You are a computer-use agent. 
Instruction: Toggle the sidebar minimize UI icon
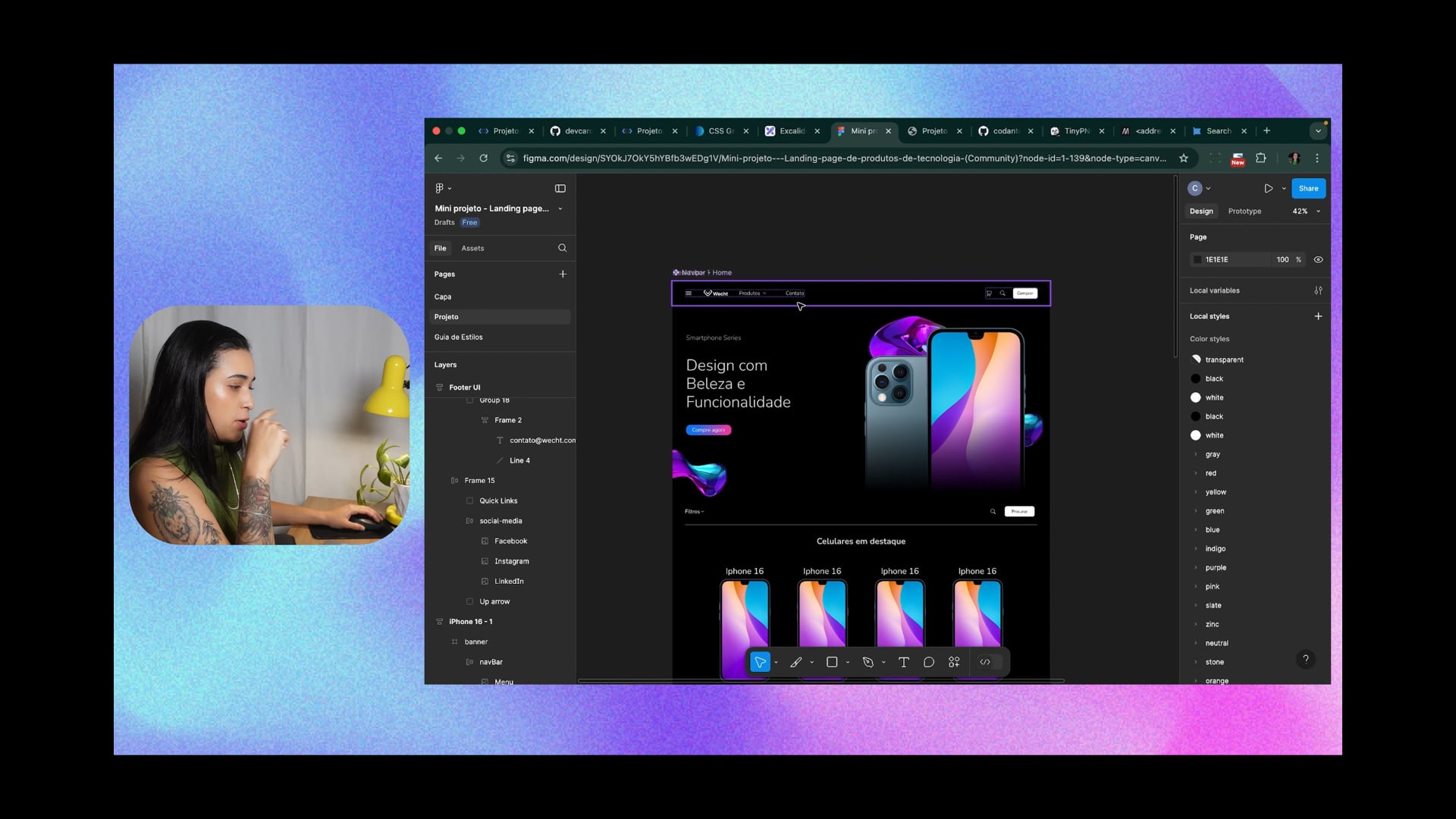[x=560, y=188]
